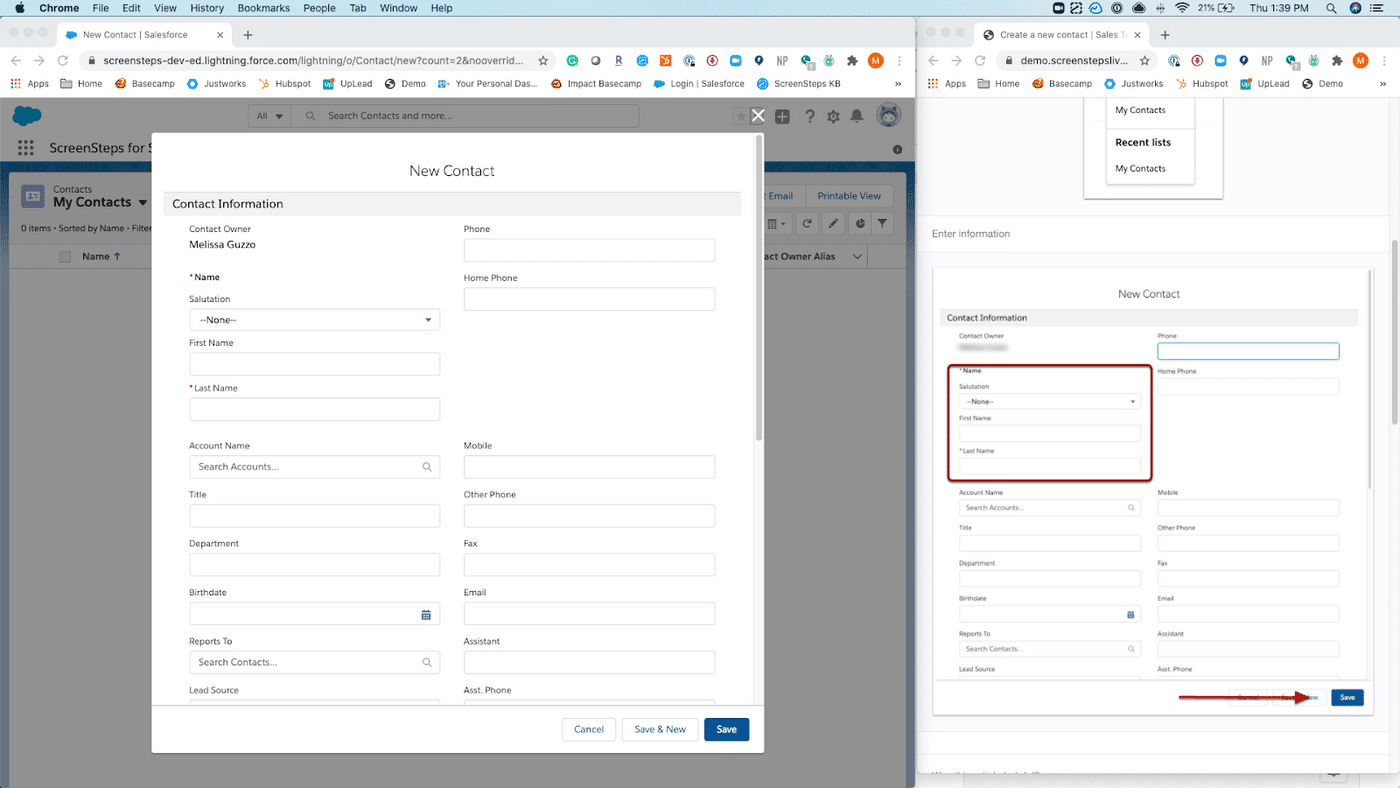Open Salesforce help question mark icon
The height and width of the screenshot is (788, 1400).
click(x=809, y=116)
